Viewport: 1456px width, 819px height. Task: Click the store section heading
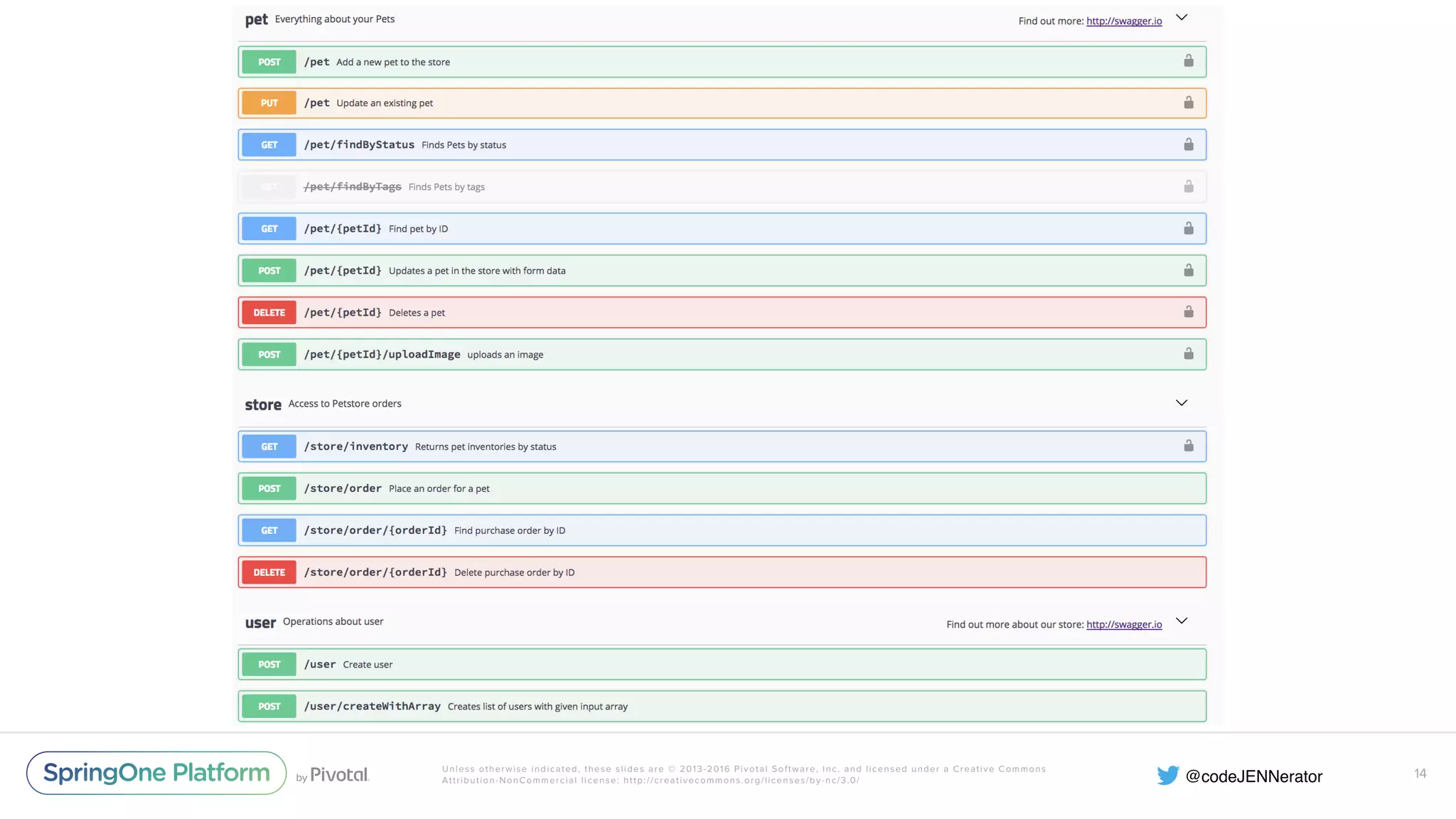tap(263, 405)
